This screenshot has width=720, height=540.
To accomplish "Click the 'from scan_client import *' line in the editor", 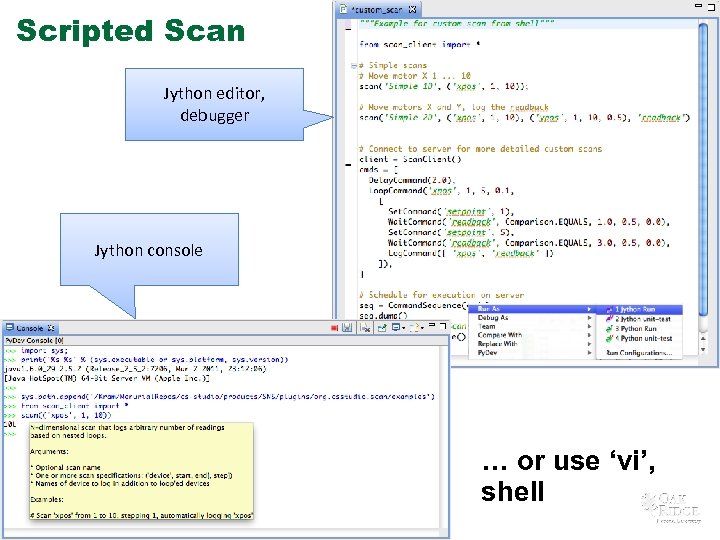I will click(420, 45).
